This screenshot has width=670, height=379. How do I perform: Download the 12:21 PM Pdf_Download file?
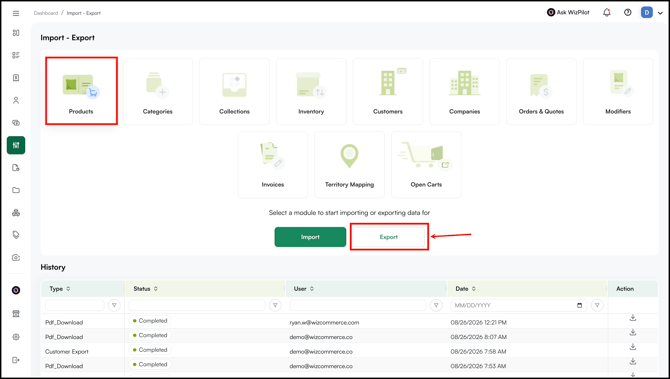point(633,318)
